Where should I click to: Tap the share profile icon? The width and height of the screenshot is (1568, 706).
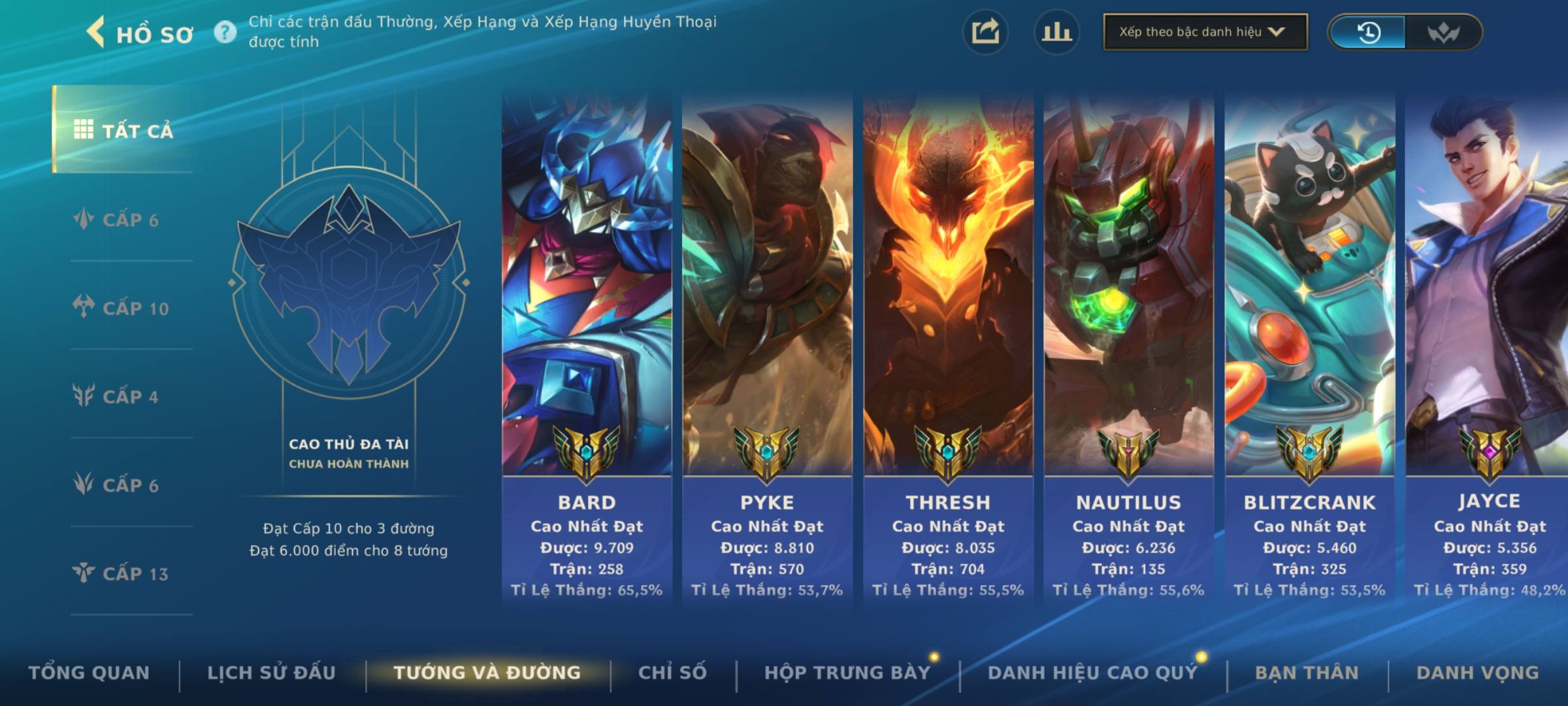coord(985,32)
